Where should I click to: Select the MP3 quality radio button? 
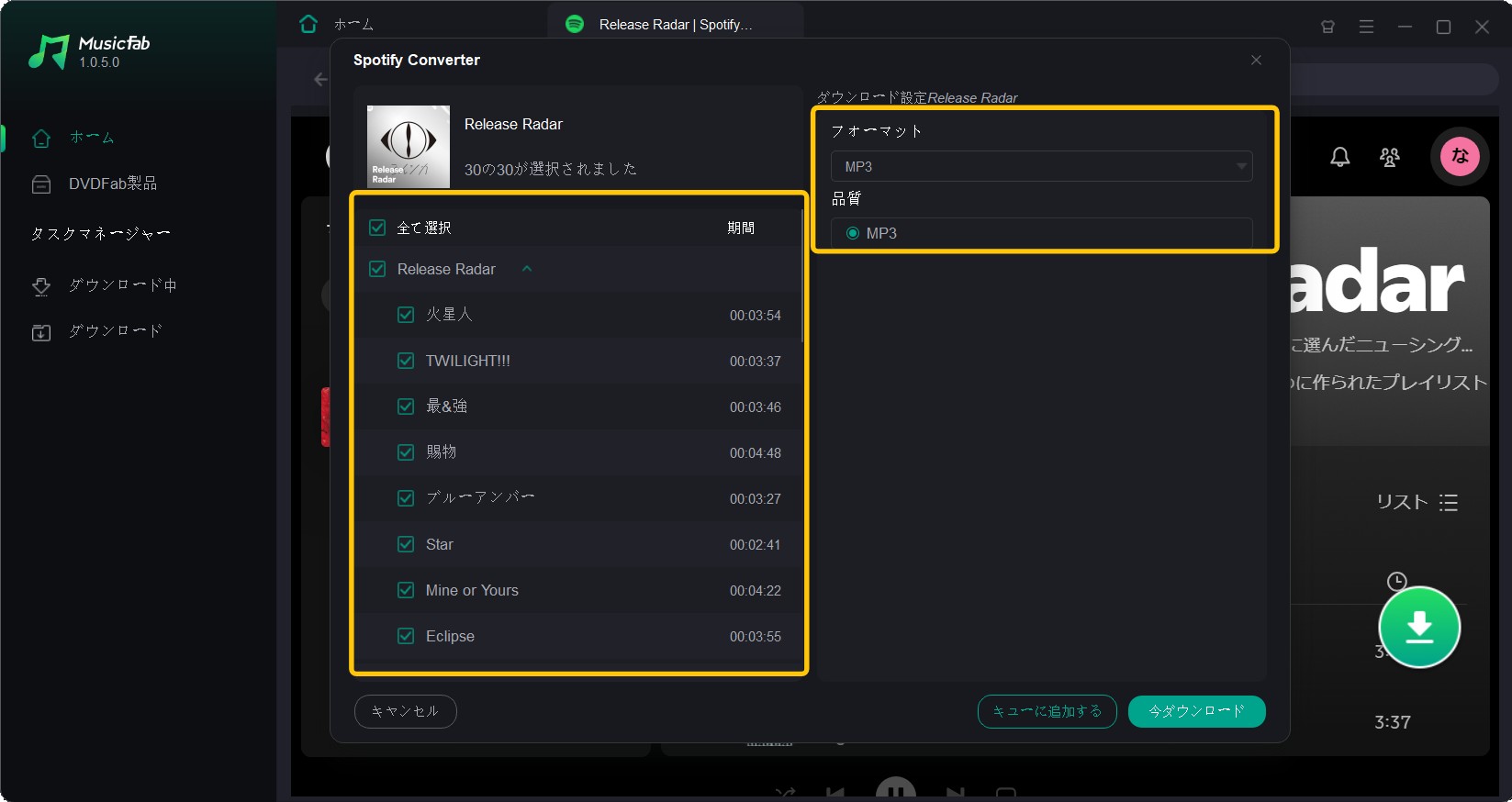pyautogui.click(x=853, y=233)
